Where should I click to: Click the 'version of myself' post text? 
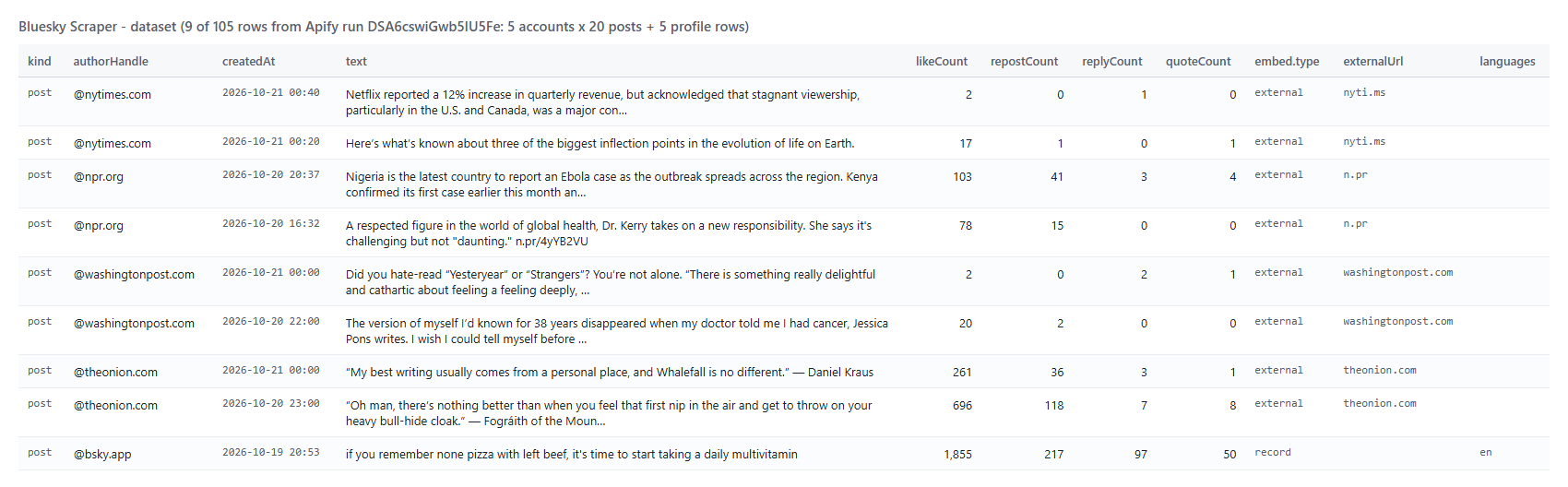click(617, 331)
